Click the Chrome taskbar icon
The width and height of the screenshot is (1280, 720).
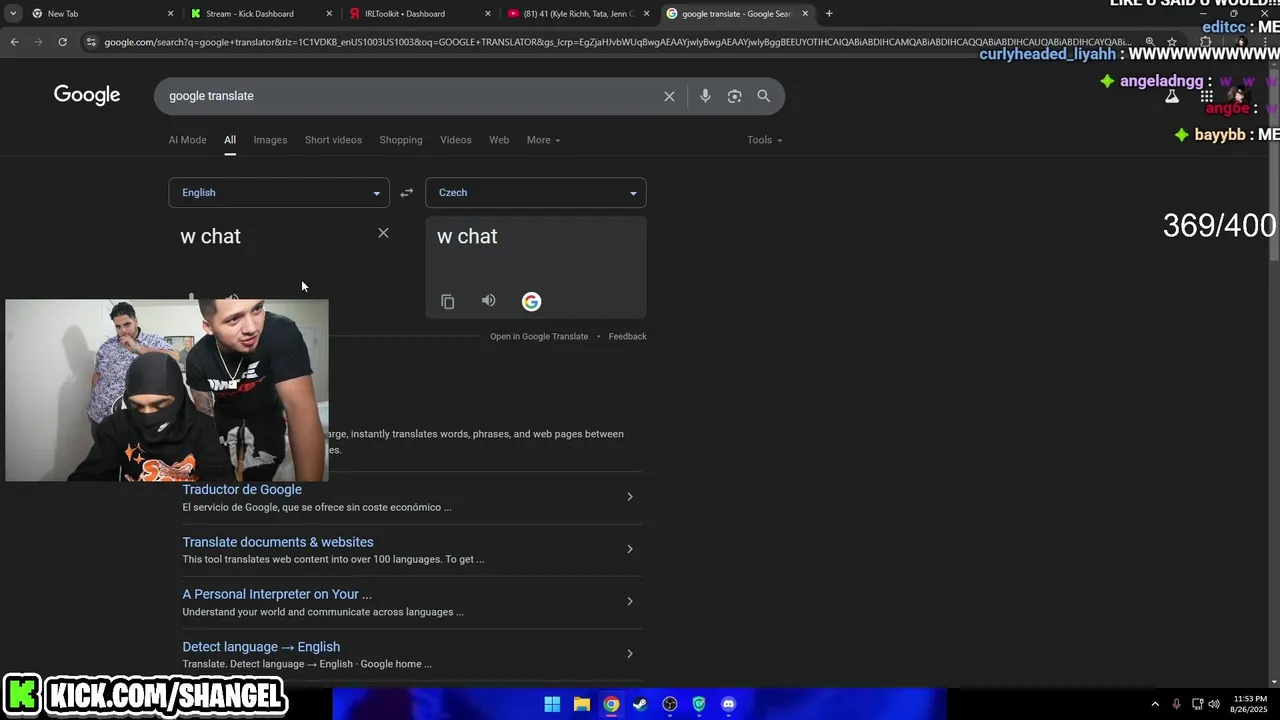pos(611,704)
